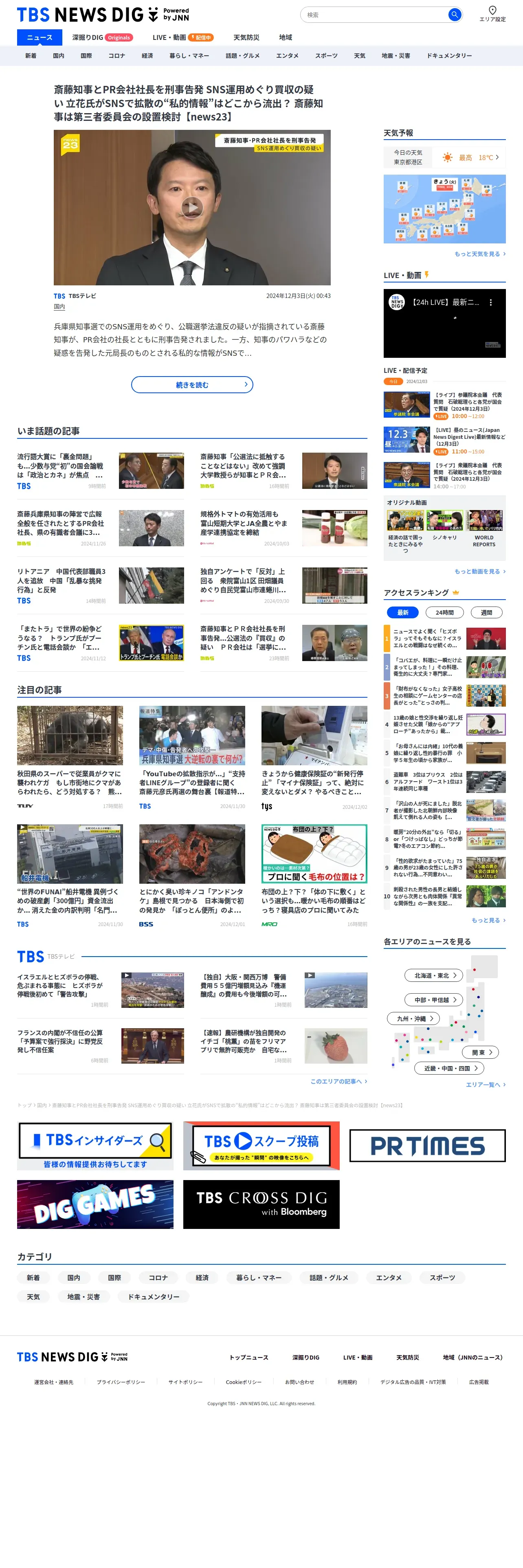Select スポーツ in the category bar
The width and height of the screenshot is (523, 1568).
coord(326,56)
